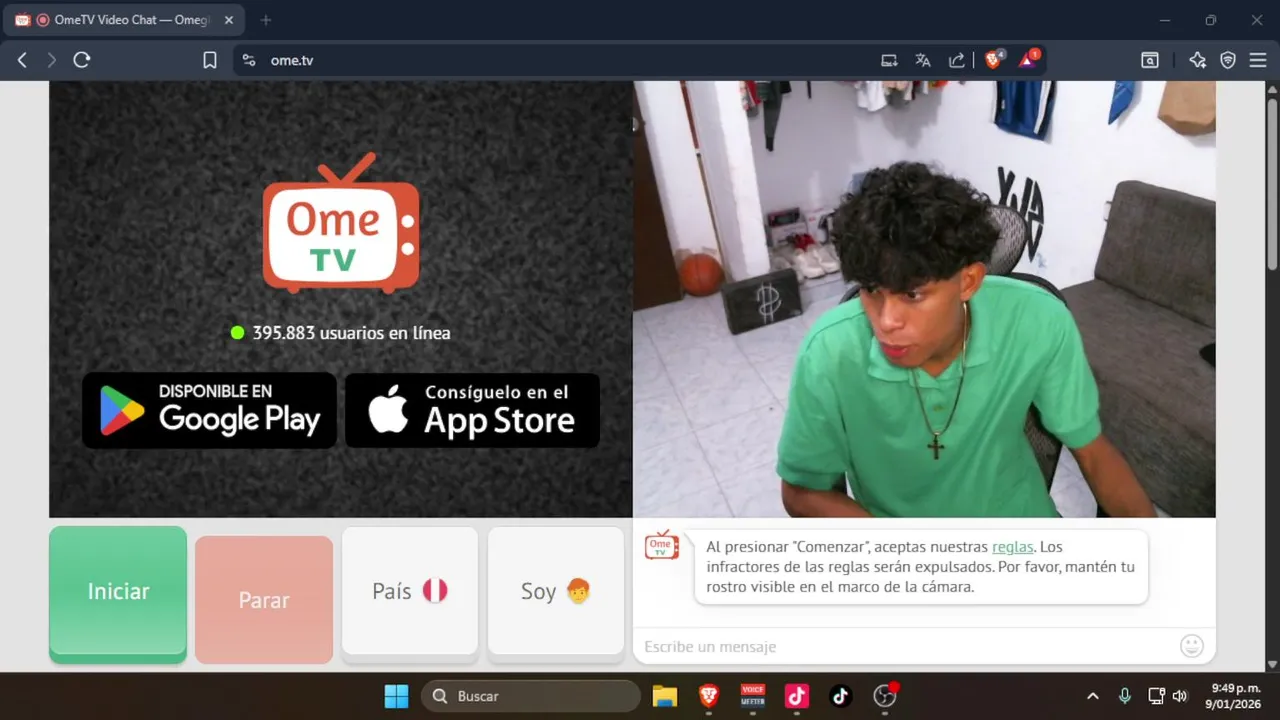Click the cast/screen icon in address bar
The height and width of the screenshot is (720, 1280).
889,60
